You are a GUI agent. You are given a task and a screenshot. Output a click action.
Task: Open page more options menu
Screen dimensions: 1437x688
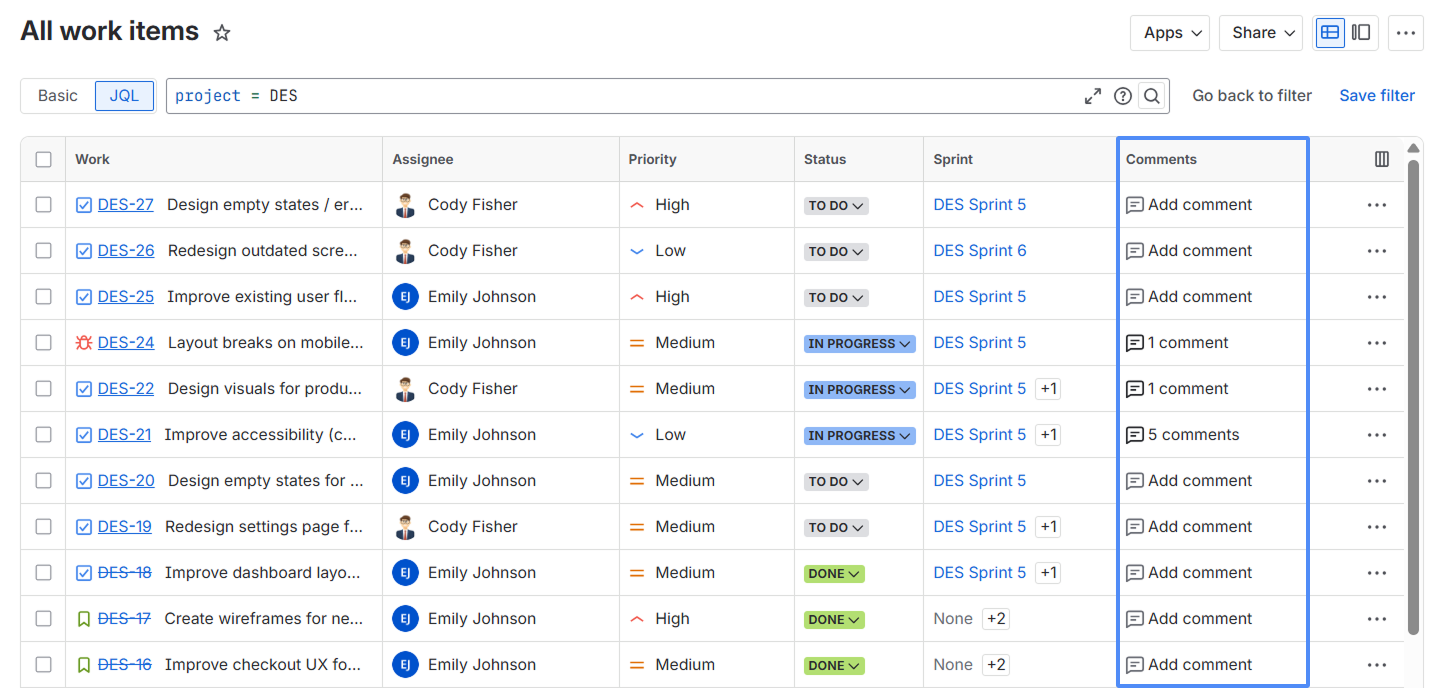coord(1406,33)
